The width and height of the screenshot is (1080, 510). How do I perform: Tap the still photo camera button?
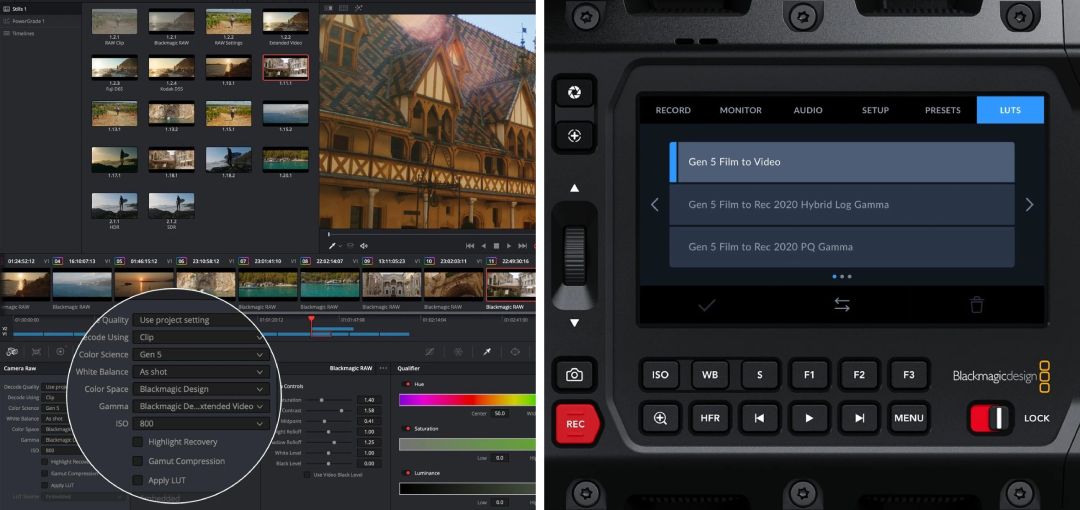coord(574,375)
